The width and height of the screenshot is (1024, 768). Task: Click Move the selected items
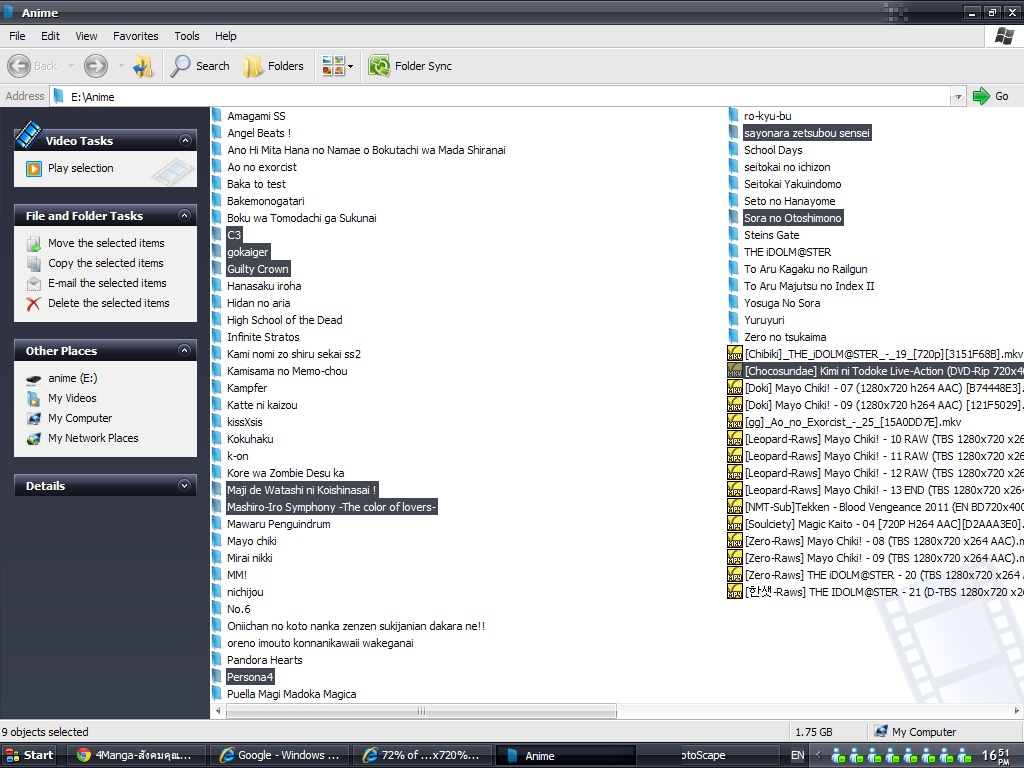click(x=106, y=243)
